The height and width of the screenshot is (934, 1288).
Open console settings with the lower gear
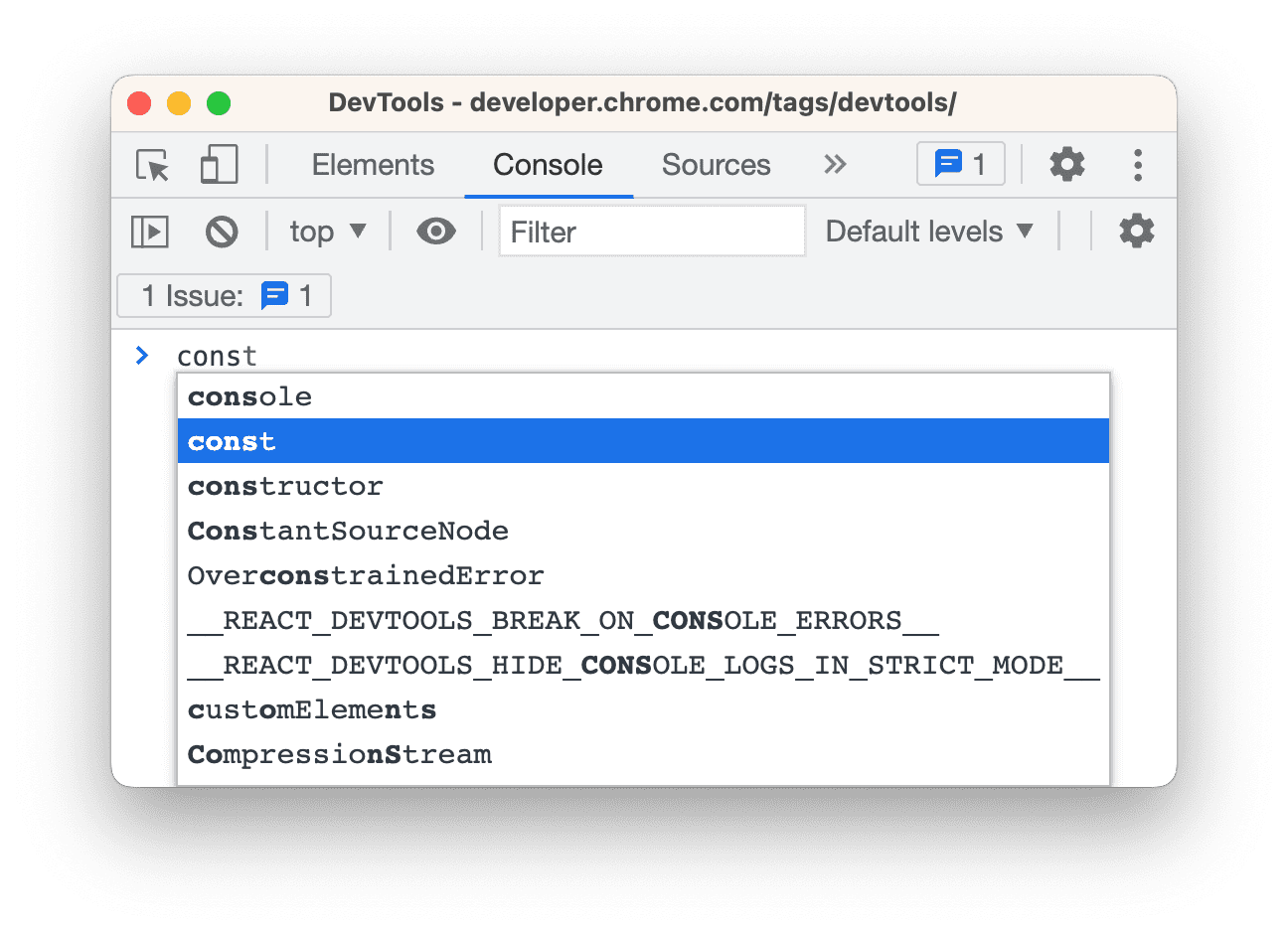click(1136, 231)
